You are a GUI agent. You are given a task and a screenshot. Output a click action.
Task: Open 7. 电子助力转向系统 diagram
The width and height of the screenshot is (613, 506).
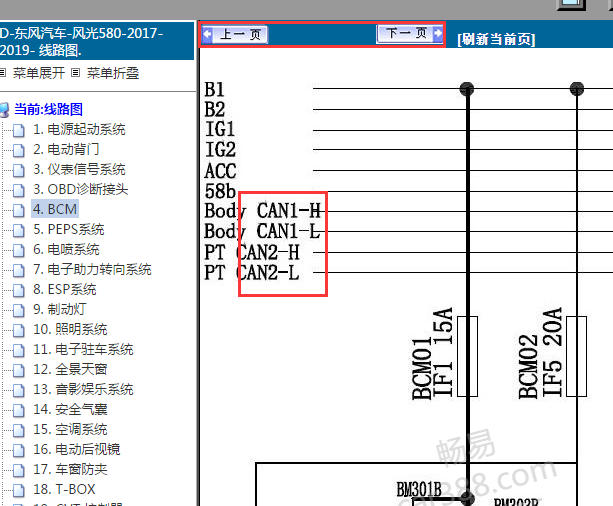(92, 269)
